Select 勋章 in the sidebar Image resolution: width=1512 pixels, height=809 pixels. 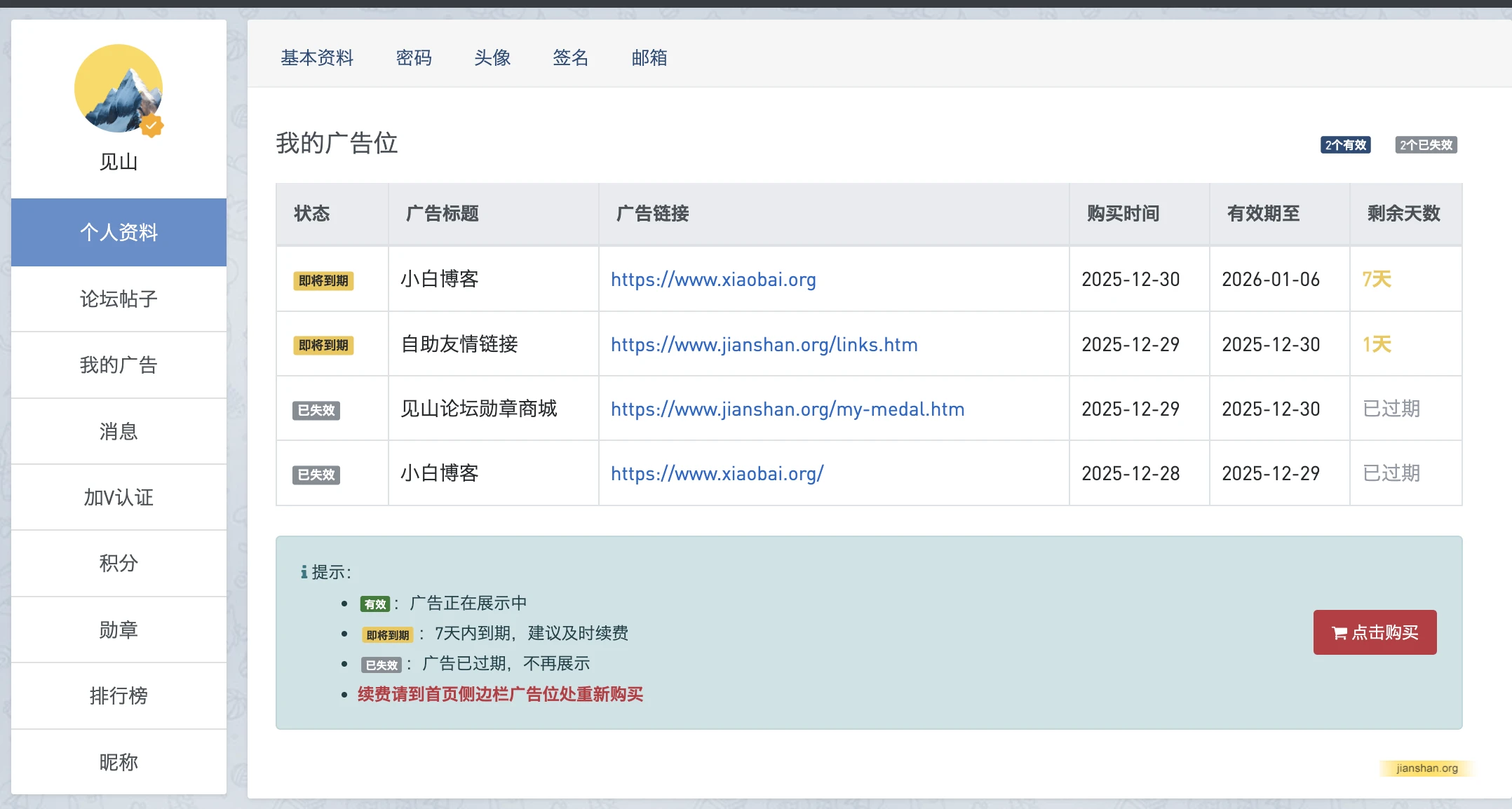click(119, 630)
